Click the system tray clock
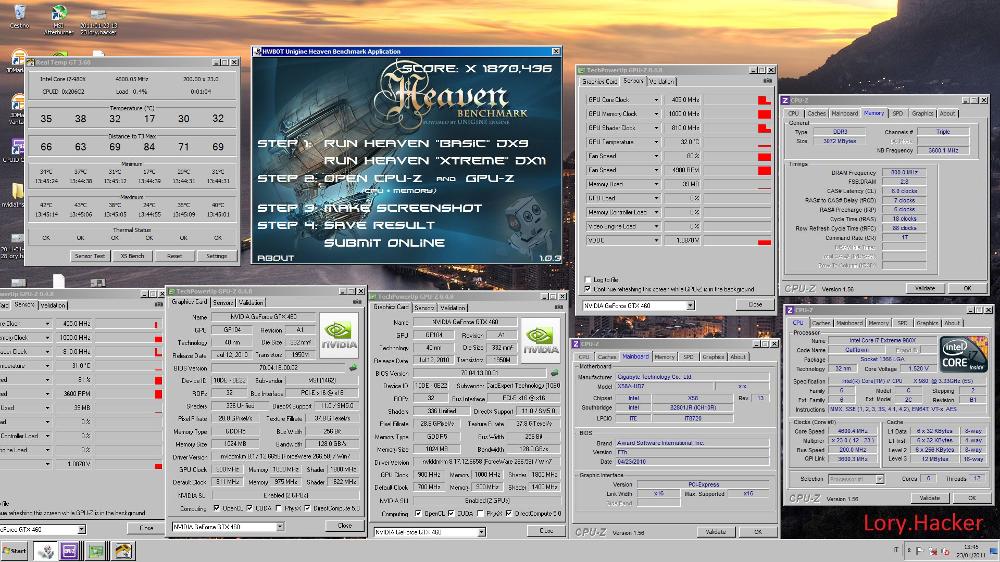This screenshot has height=562, width=1000. (x=971, y=551)
